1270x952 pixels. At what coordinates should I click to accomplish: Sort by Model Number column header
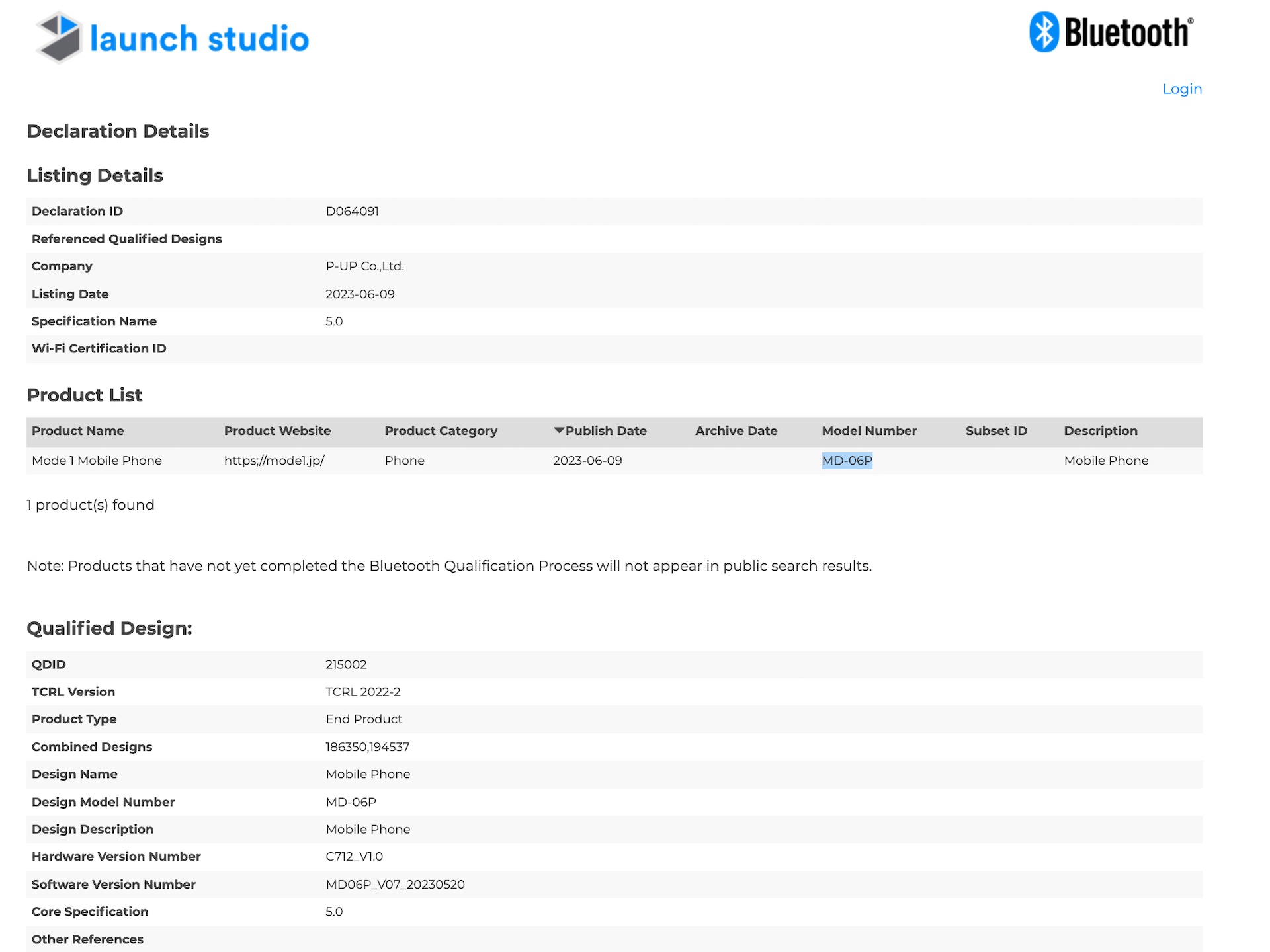click(869, 431)
